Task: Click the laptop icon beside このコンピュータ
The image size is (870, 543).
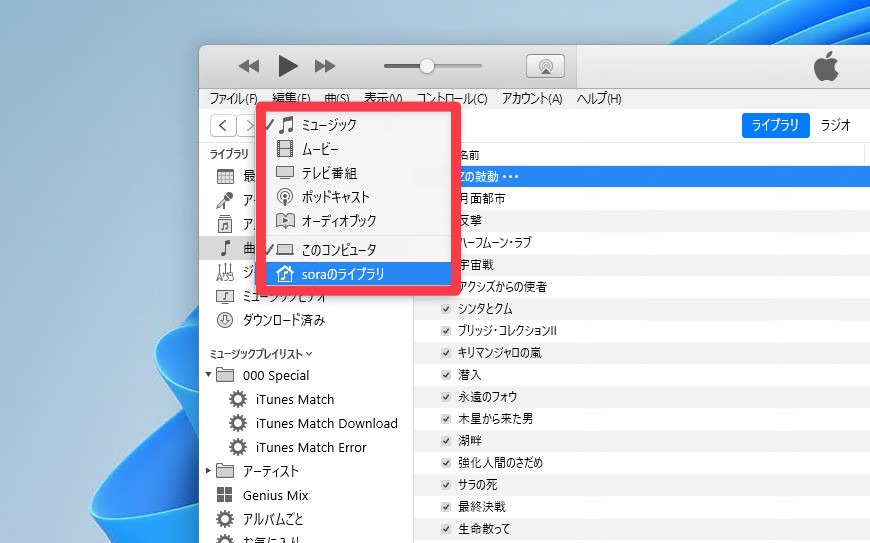Action: point(285,250)
